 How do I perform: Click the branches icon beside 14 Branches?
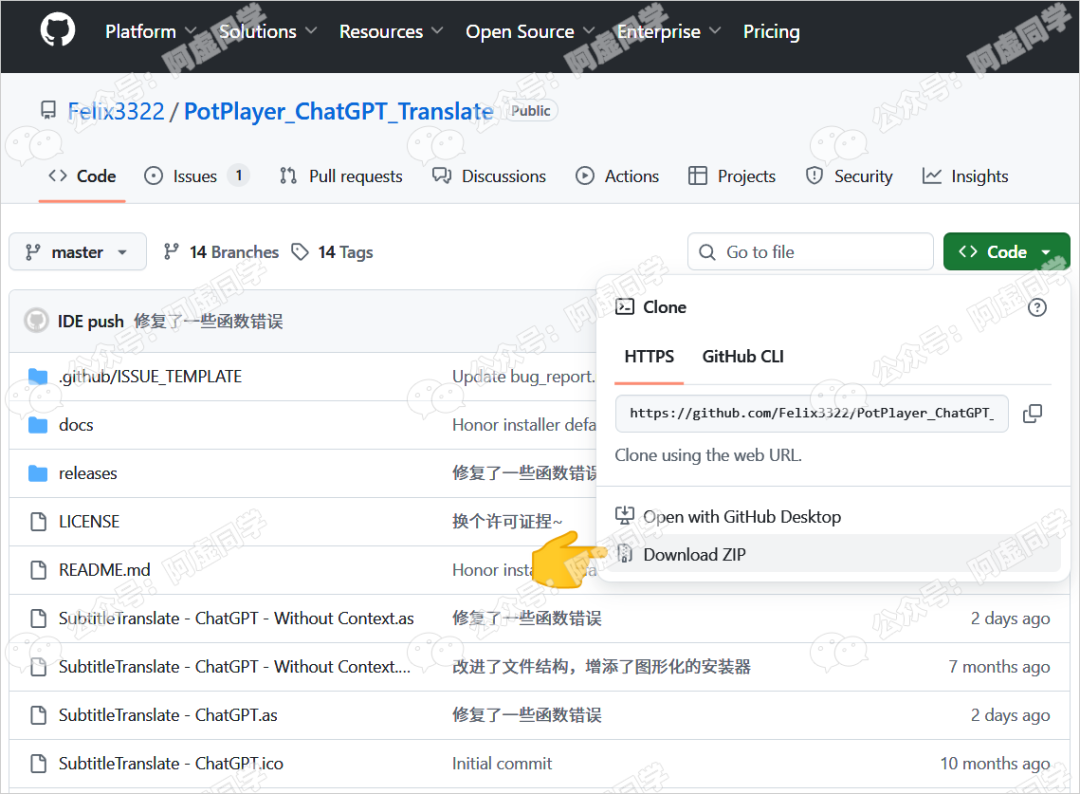click(x=172, y=252)
